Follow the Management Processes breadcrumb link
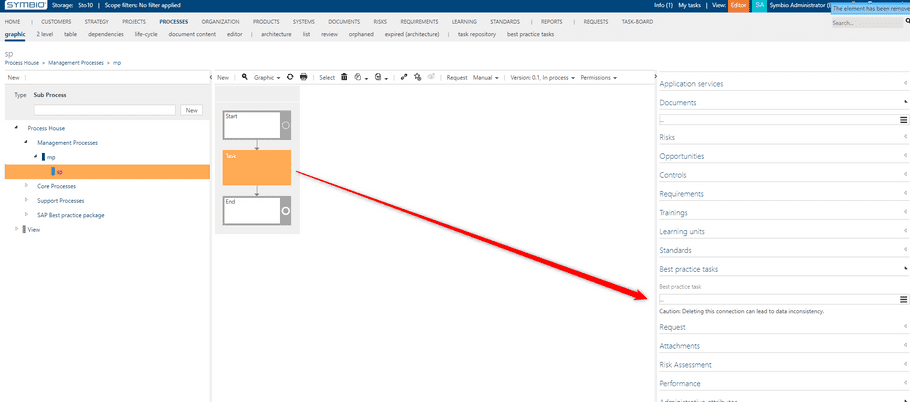This screenshot has height=402, width=910. click(76, 63)
